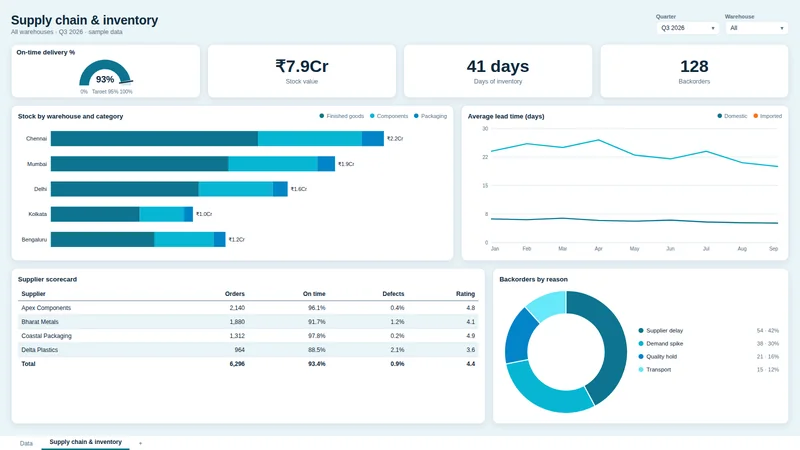800x450 pixels.
Task: Click the Delhi components bar segment
Action: 236,189
